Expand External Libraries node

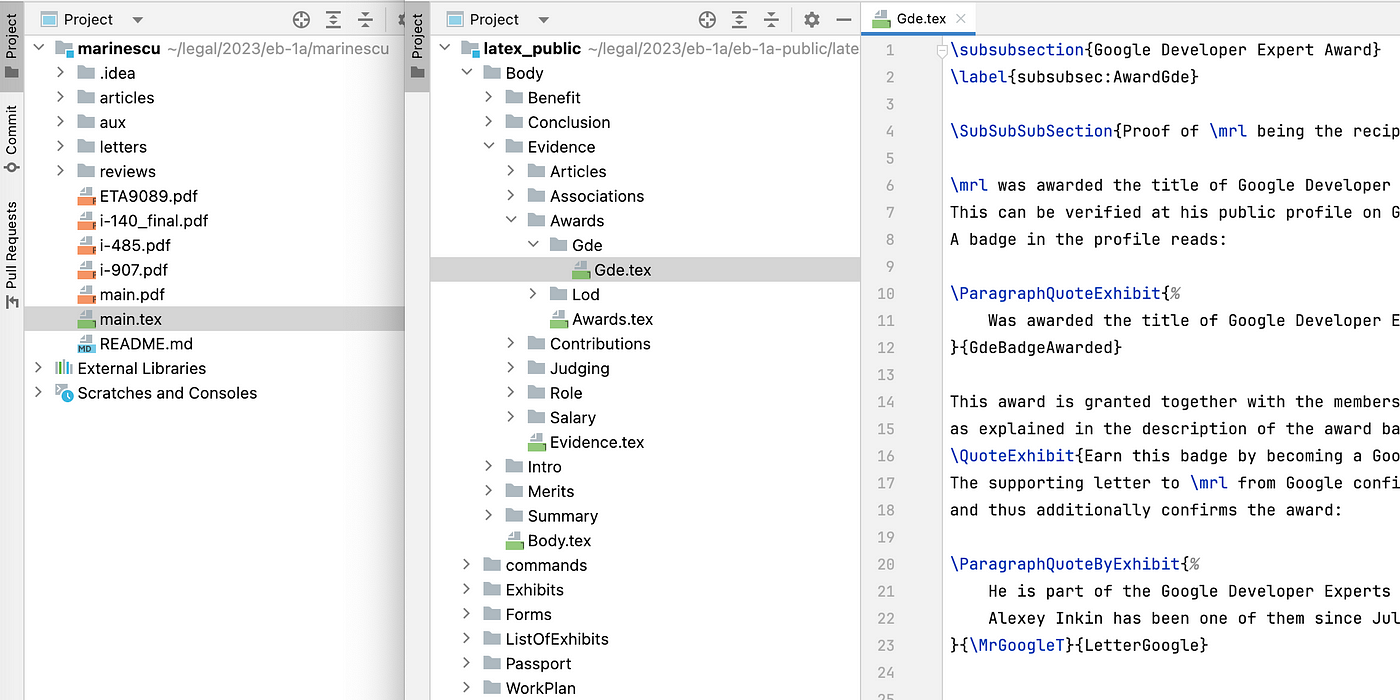tap(39, 368)
